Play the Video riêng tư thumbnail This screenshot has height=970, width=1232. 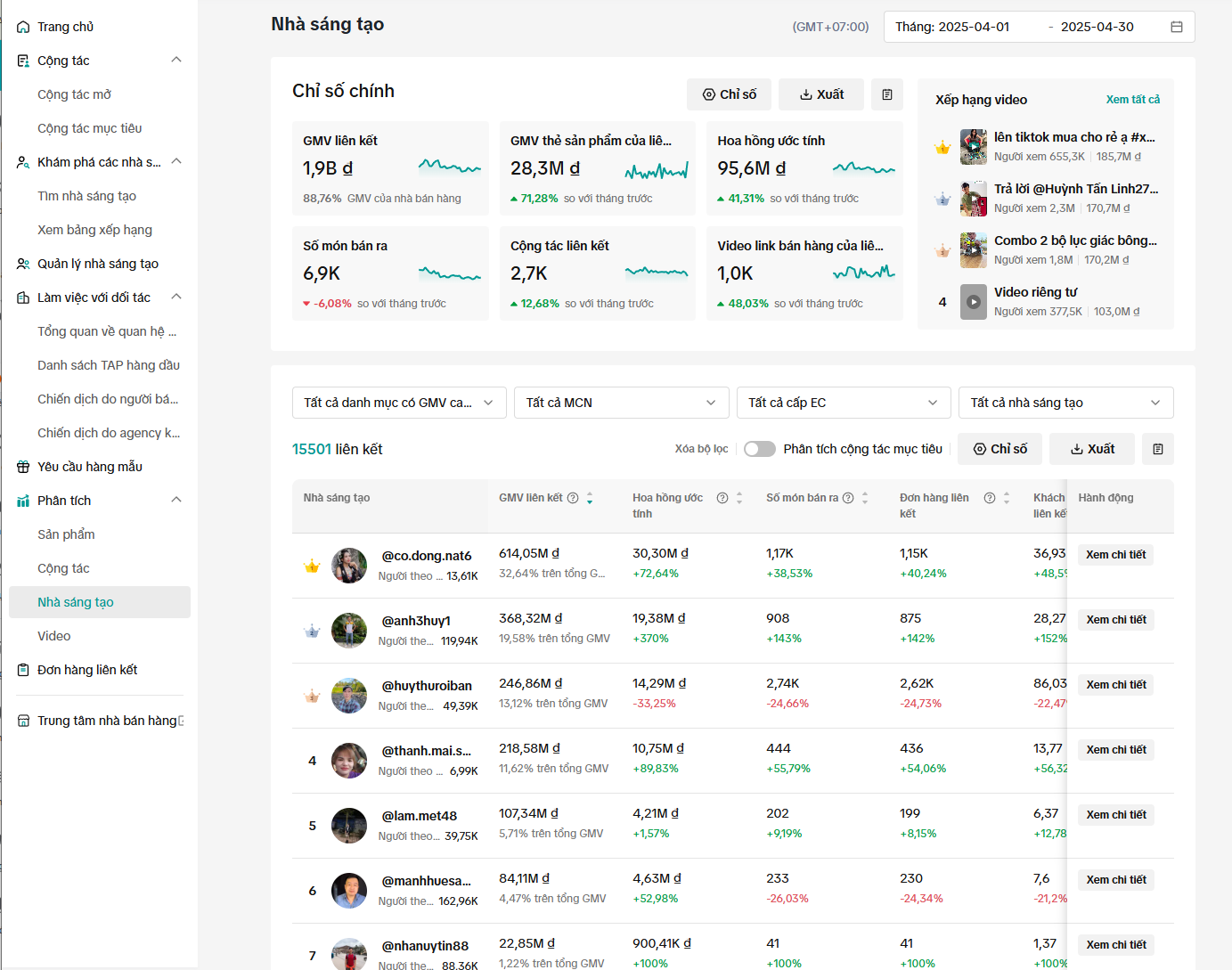click(x=974, y=302)
